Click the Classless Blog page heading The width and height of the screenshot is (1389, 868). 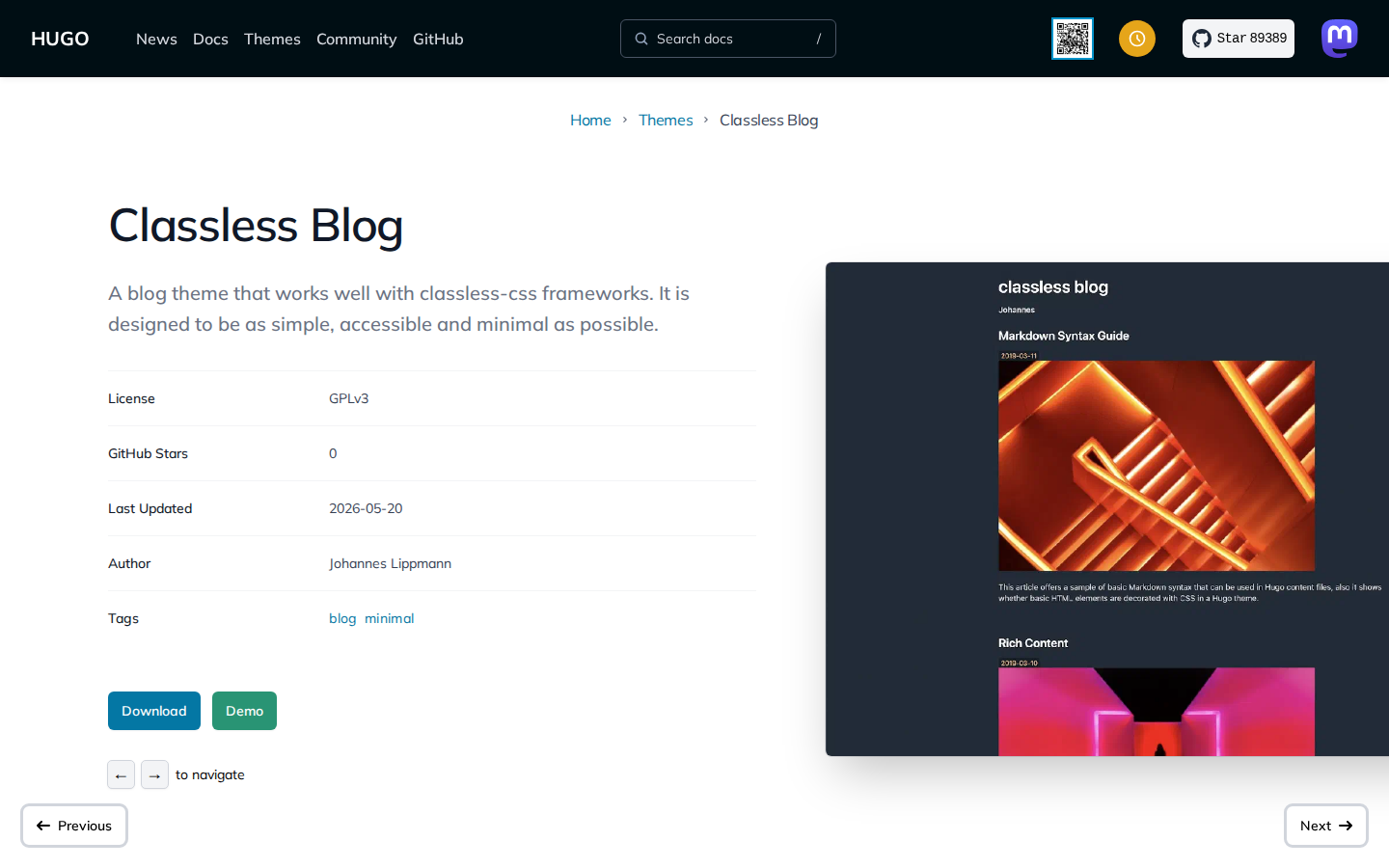pyautogui.click(x=256, y=226)
